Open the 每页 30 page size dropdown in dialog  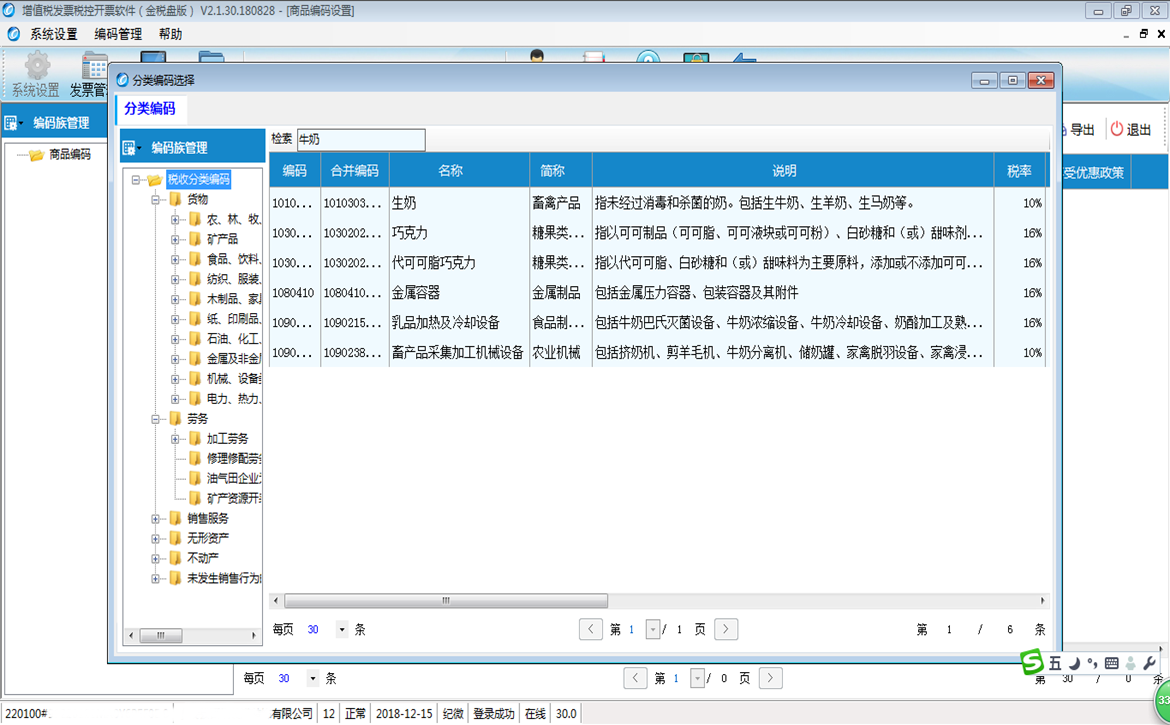click(342, 630)
